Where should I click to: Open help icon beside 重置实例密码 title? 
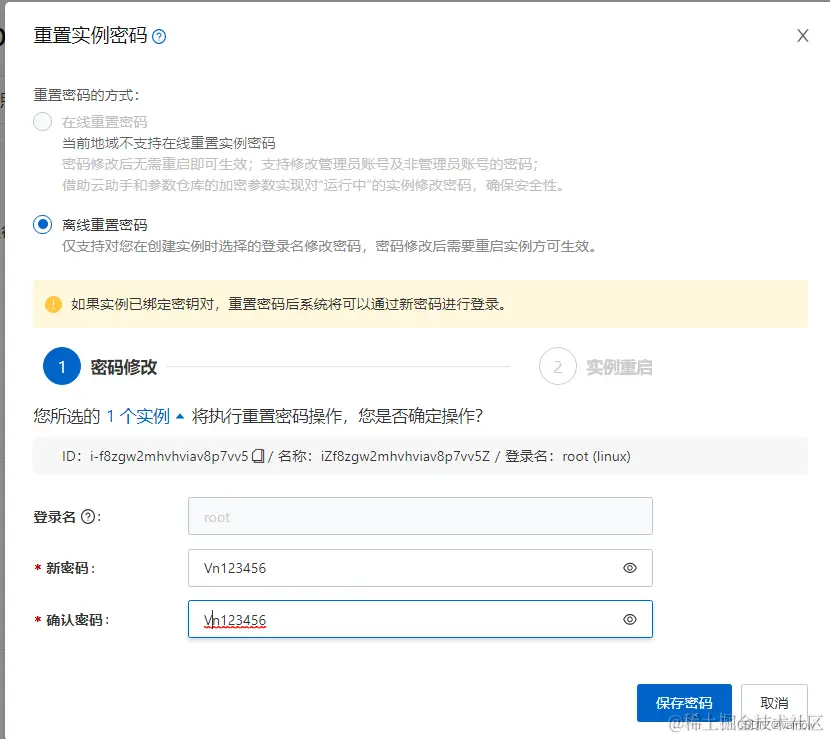click(x=159, y=37)
